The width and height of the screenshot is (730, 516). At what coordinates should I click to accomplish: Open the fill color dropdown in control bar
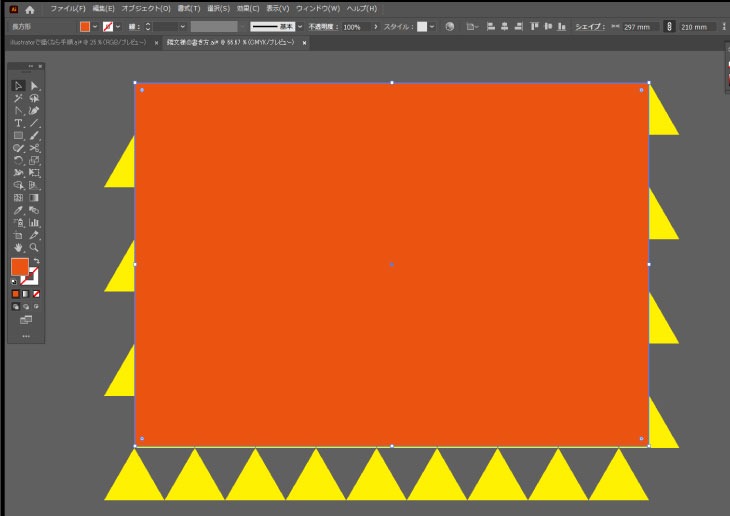click(x=95, y=27)
